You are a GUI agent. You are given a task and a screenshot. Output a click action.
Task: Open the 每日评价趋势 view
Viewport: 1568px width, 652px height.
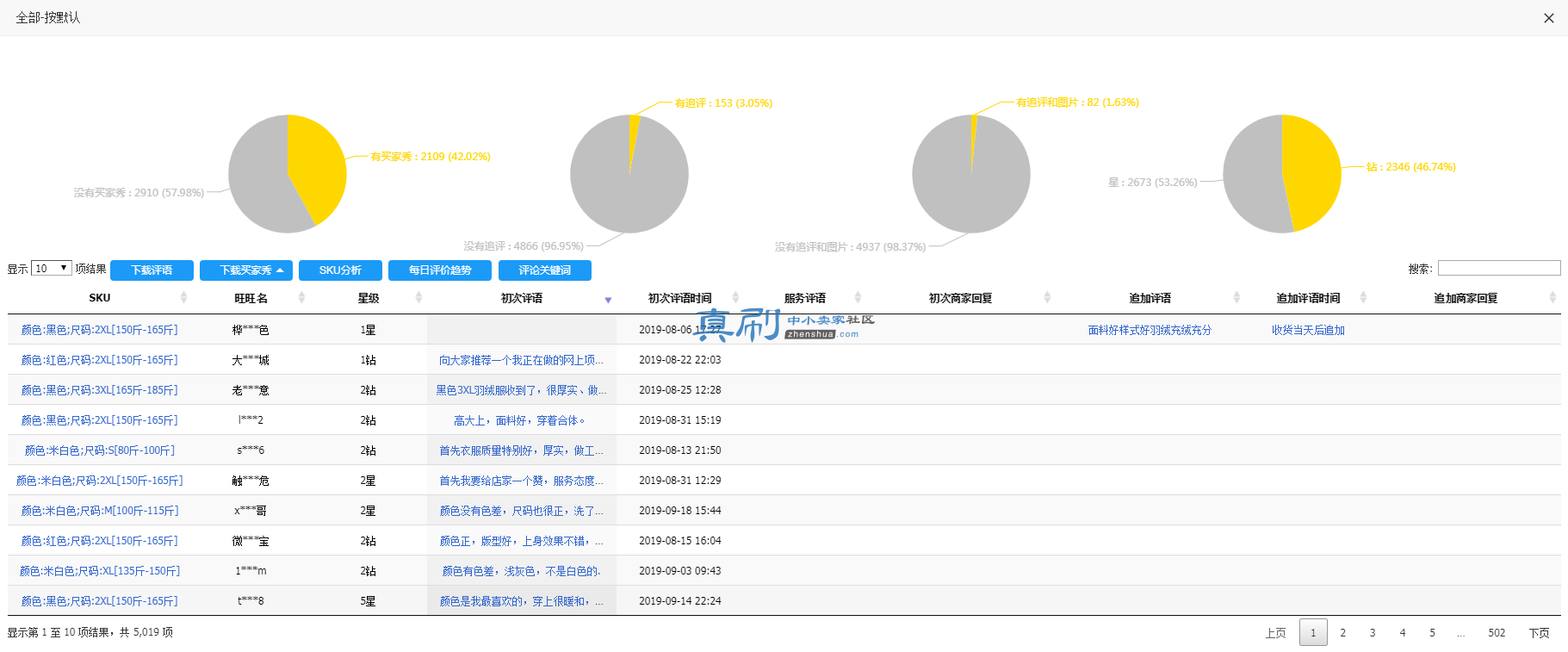pos(440,270)
